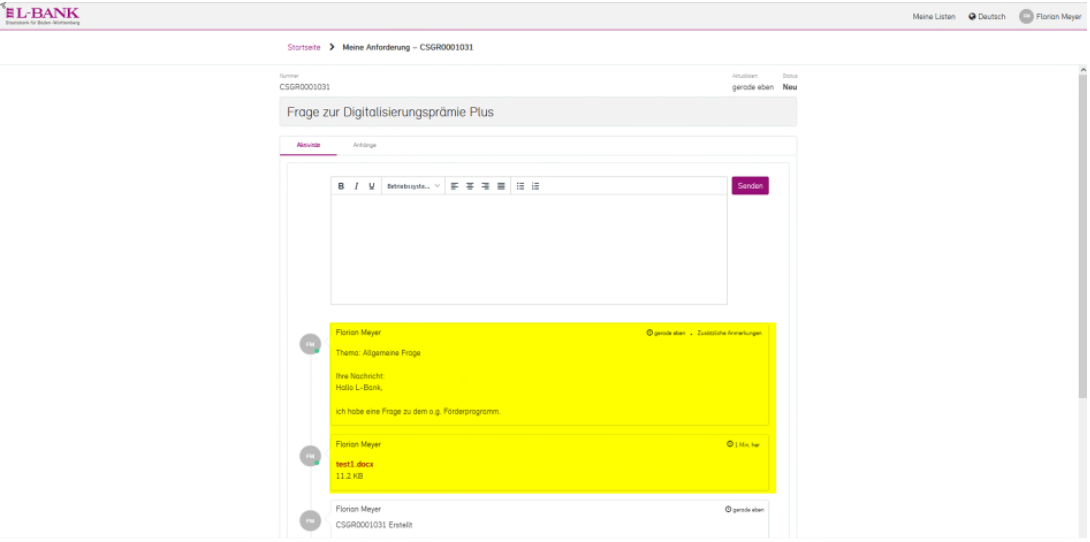
Task: Click into the message text area
Action: tap(528, 250)
